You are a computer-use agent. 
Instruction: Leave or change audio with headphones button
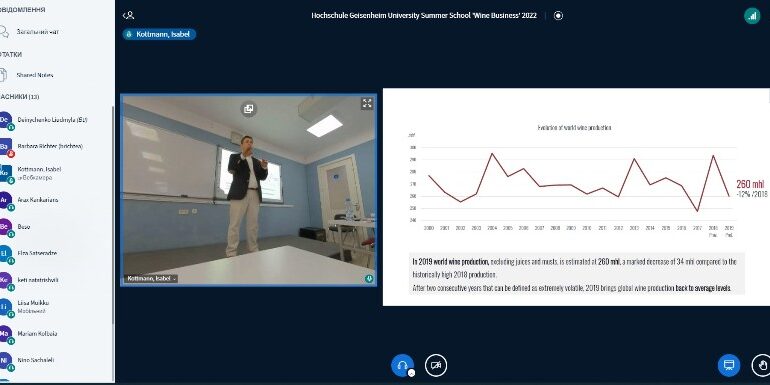pyautogui.click(x=402, y=365)
